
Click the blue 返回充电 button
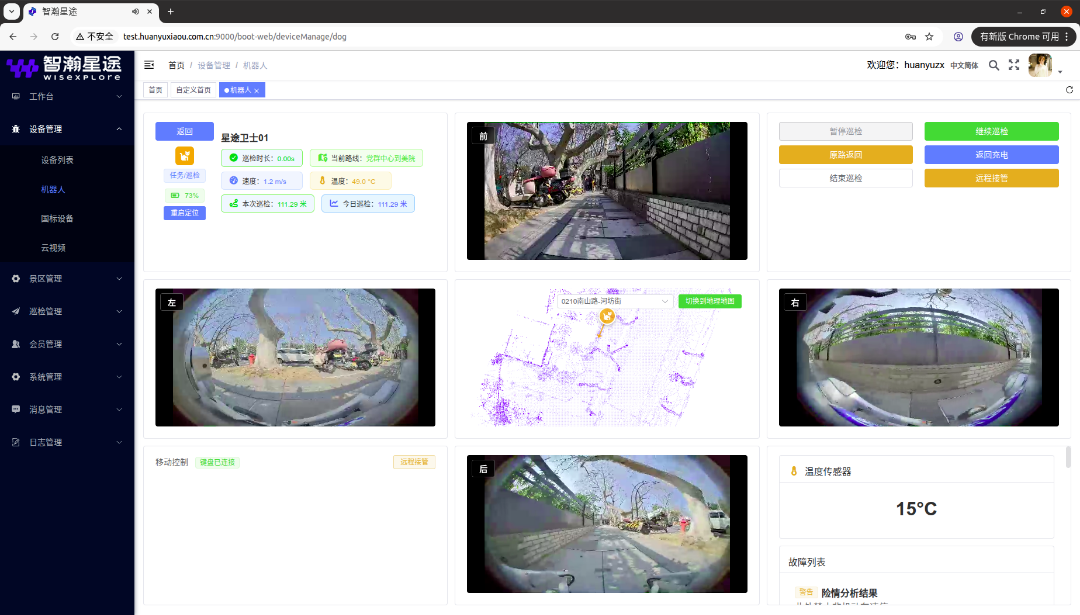point(991,155)
